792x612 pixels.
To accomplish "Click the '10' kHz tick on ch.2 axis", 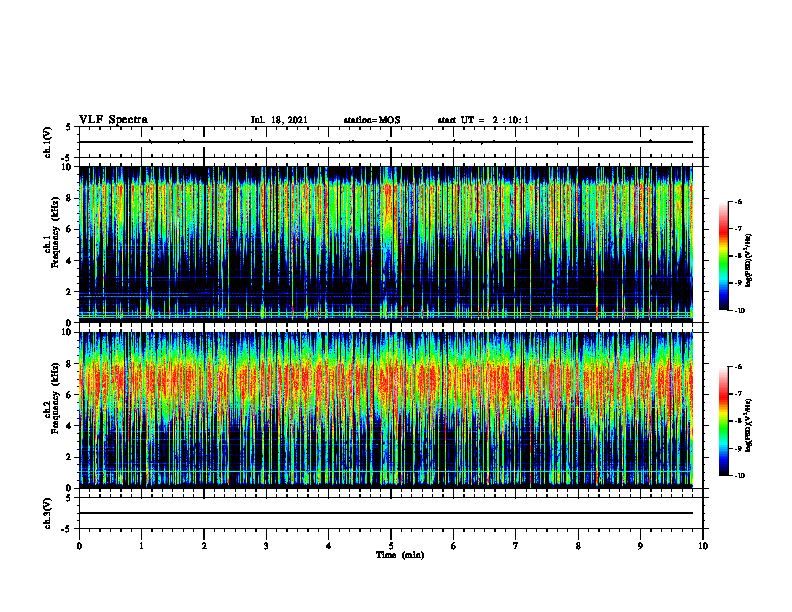I will [x=68, y=332].
